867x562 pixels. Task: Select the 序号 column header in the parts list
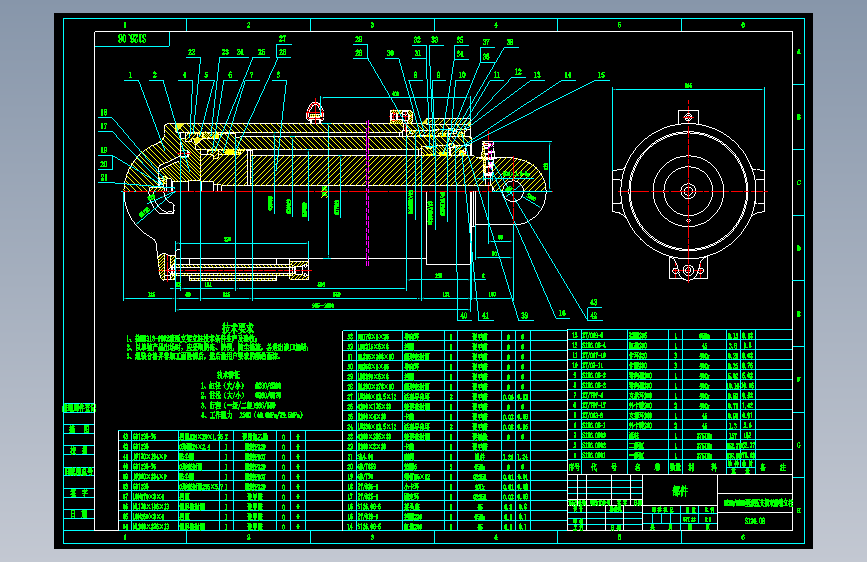[574, 468]
